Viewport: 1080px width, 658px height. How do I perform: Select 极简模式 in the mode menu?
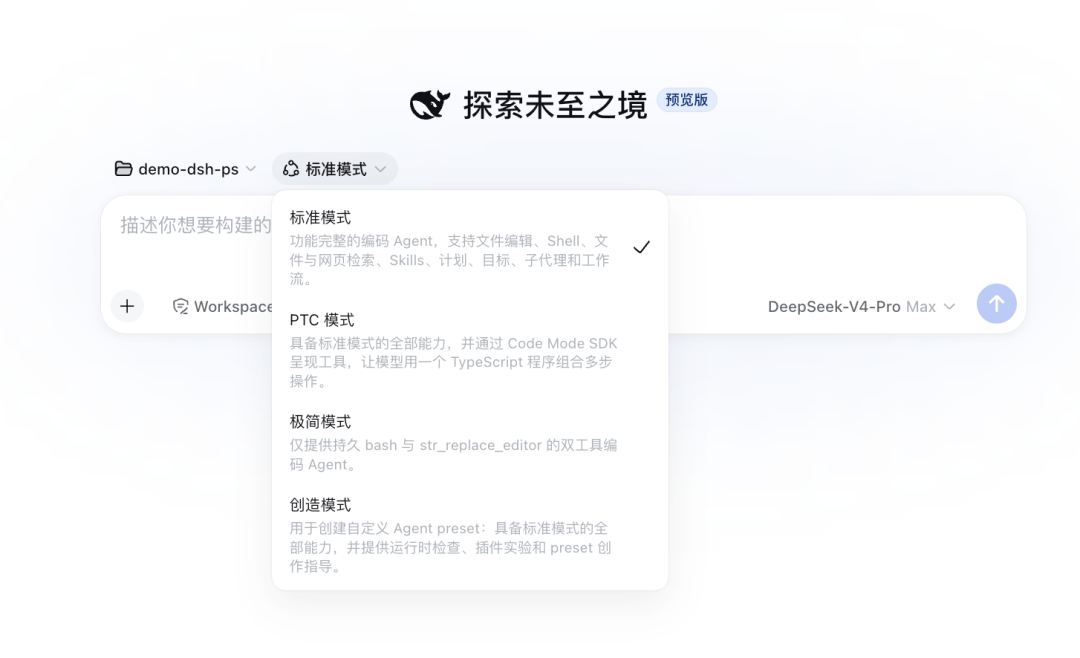pos(470,443)
